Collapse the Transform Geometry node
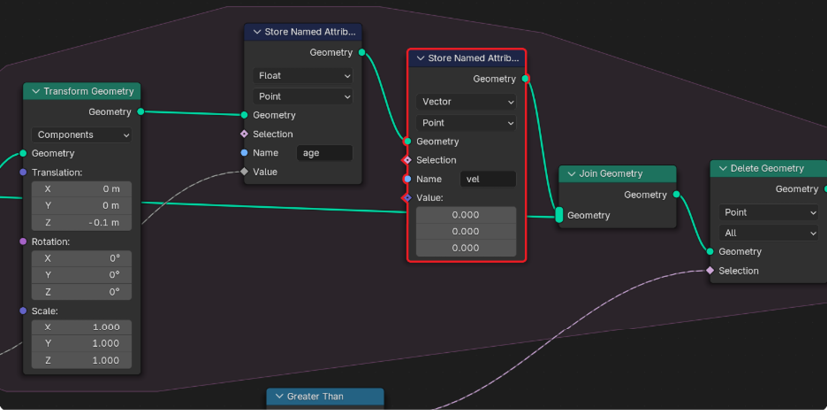Image resolution: width=827 pixels, height=410 pixels. click(x=36, y=91)
